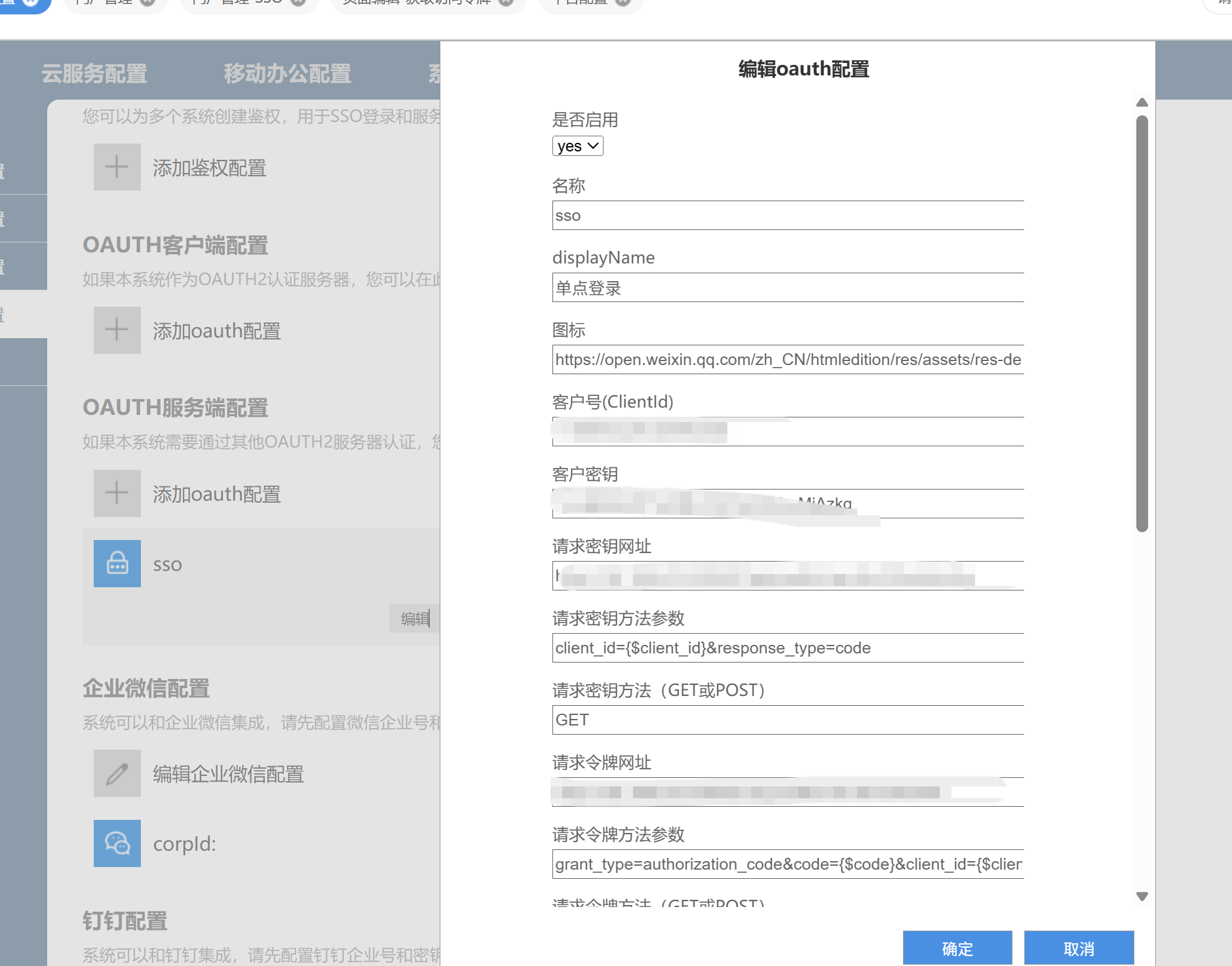Screen dimensions: 1232x966
Task: Click the 是否启用 label
Action: [585, 120]
